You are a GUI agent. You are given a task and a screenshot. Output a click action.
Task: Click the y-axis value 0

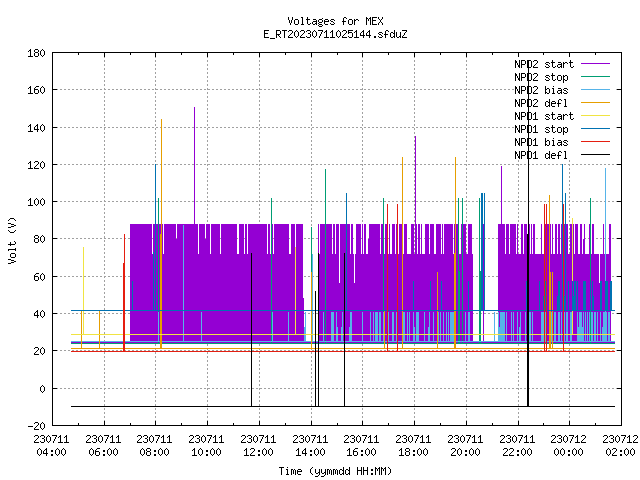(x=42, y=389)
